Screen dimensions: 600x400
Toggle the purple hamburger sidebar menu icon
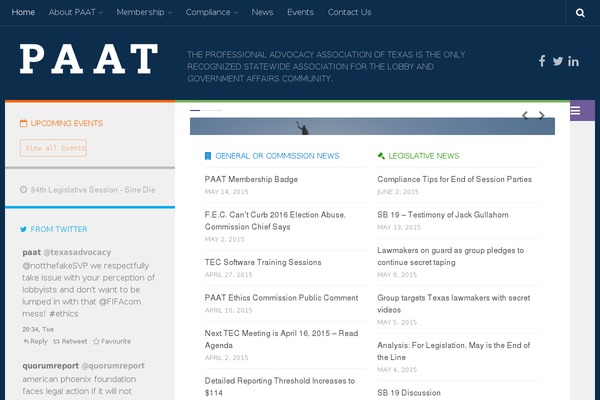click(575, 111)
